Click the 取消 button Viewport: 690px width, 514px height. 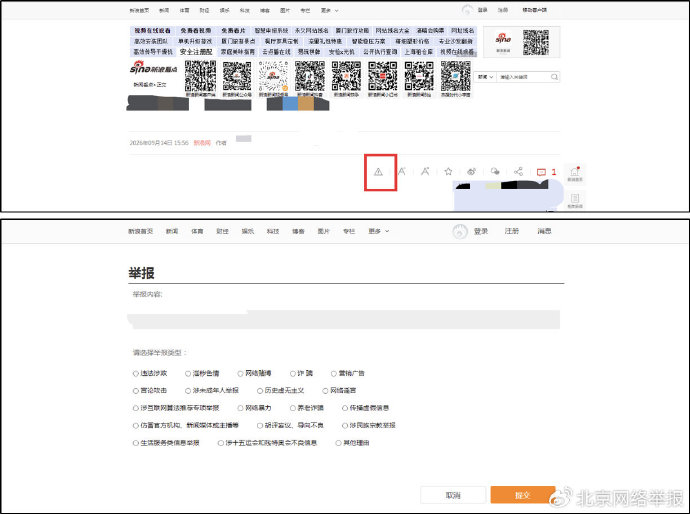453,495
